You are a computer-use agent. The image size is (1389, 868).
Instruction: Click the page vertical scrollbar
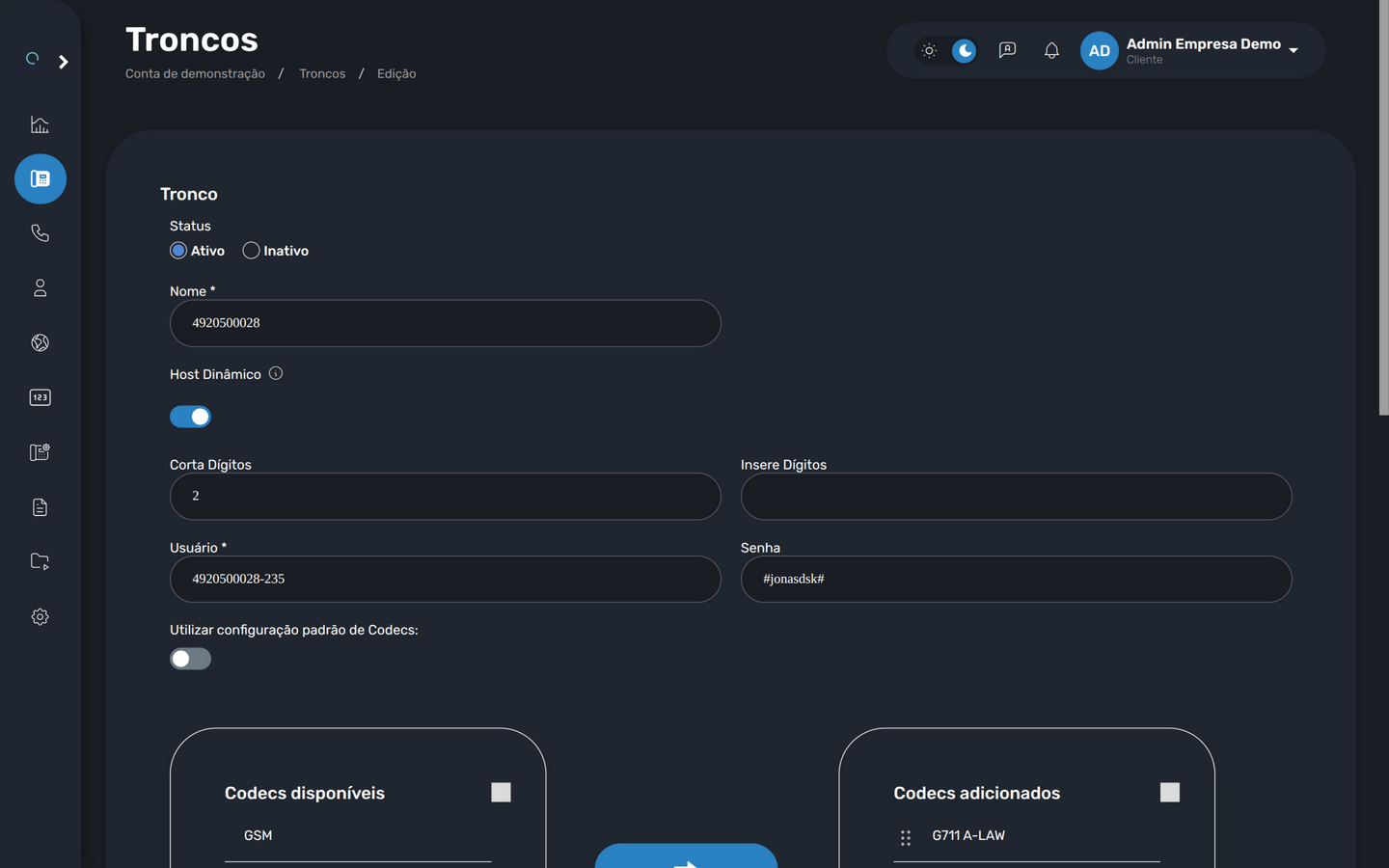click(x=1383, y=207)
